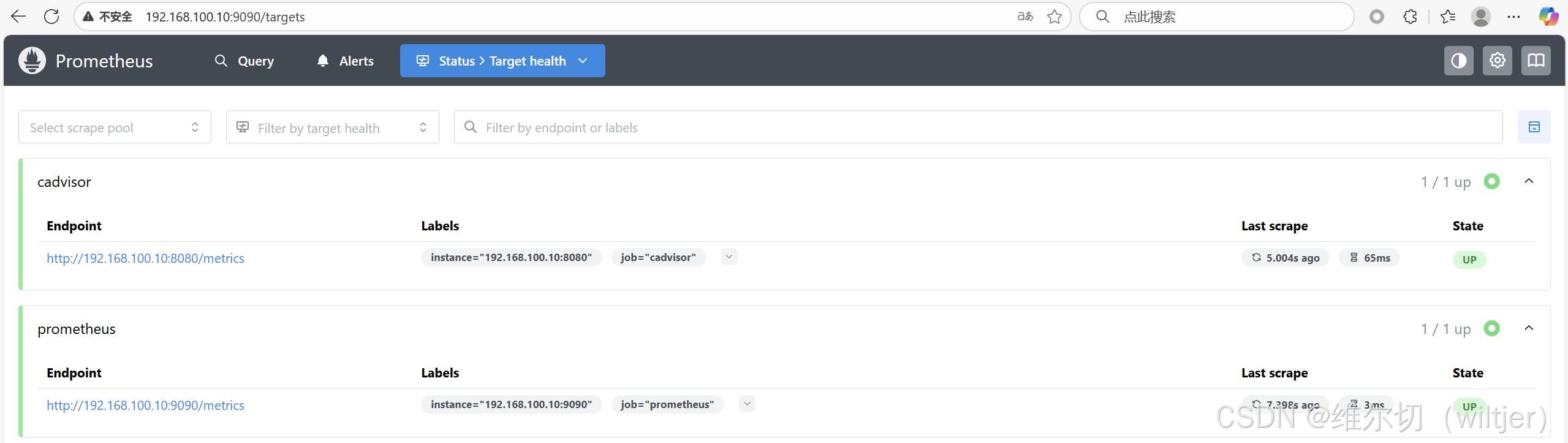Click the UP state badge for cadvisor
The width and height of the screenshot is (1568, 443).
tap(1469, 259)
